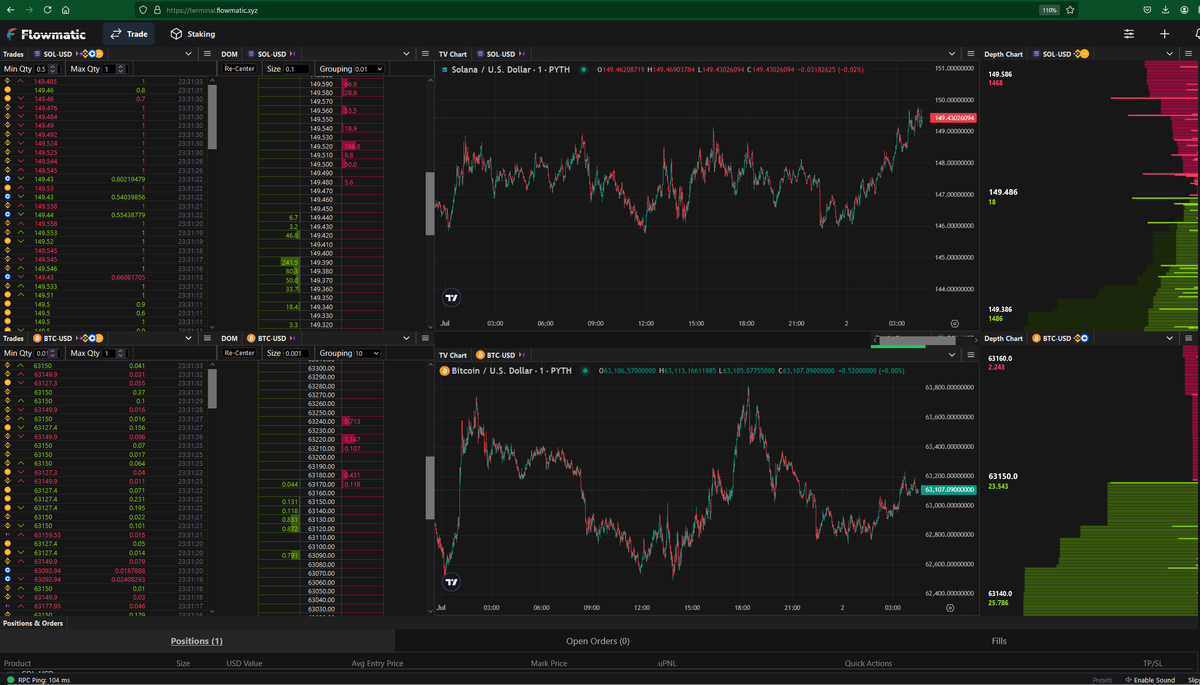This screenshot has height=685, width=1200.
Task: Click Bitcoin price label 63,107.09000000
Action: 949,490
